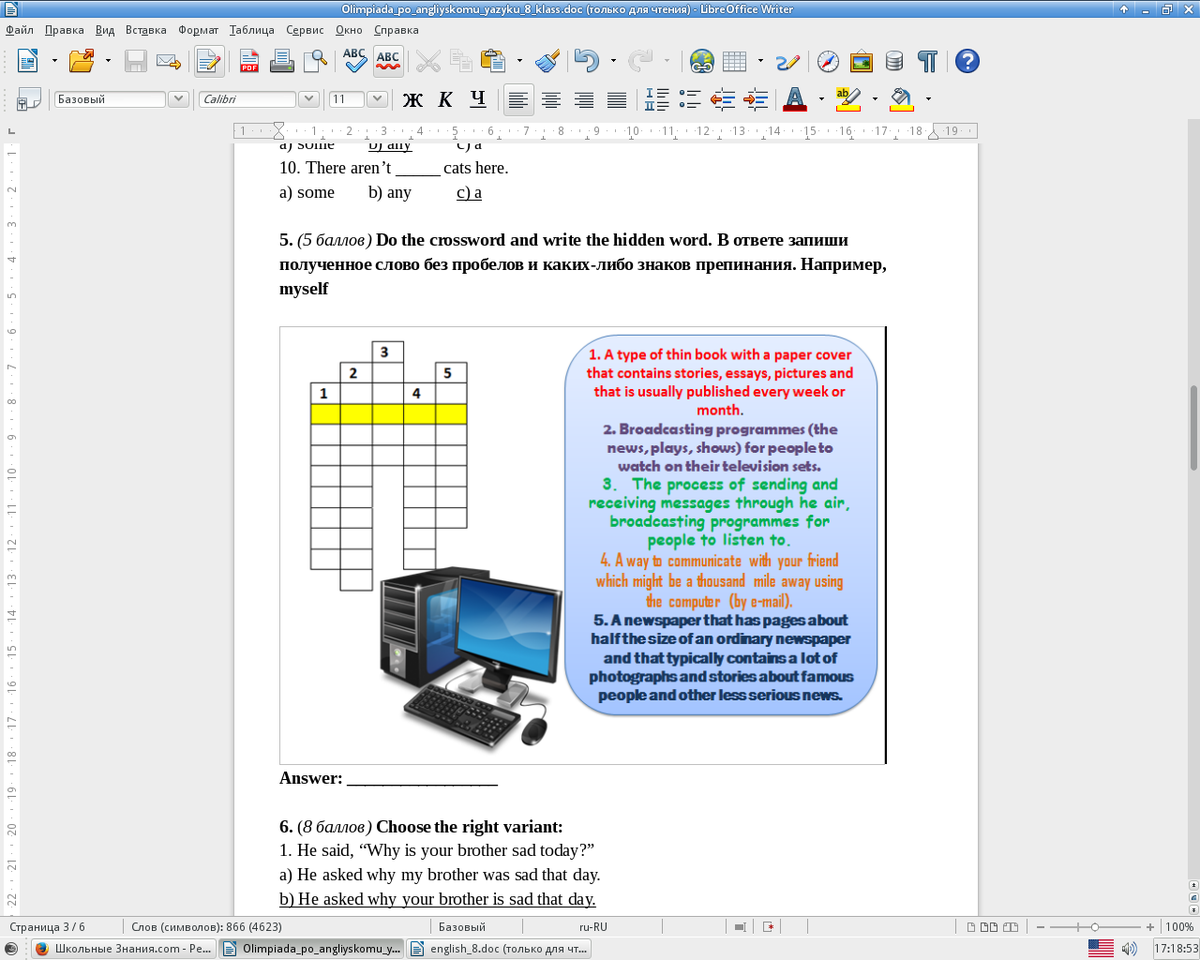Apply yellow highlighting color
Viewport: 1200px width, 960px height.
(x=848, y=99)
